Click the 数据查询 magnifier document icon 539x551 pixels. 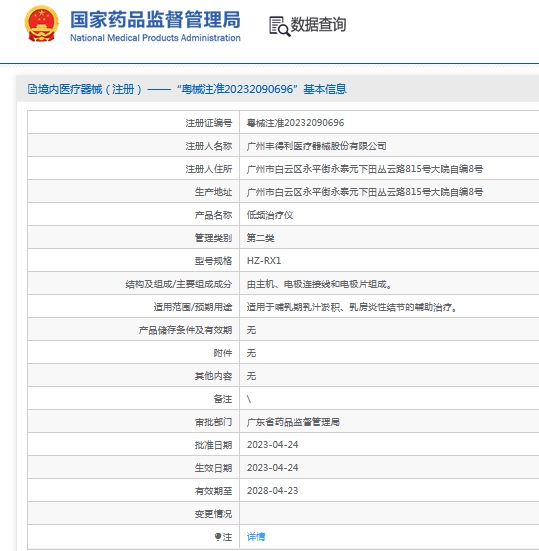(279, 26)
